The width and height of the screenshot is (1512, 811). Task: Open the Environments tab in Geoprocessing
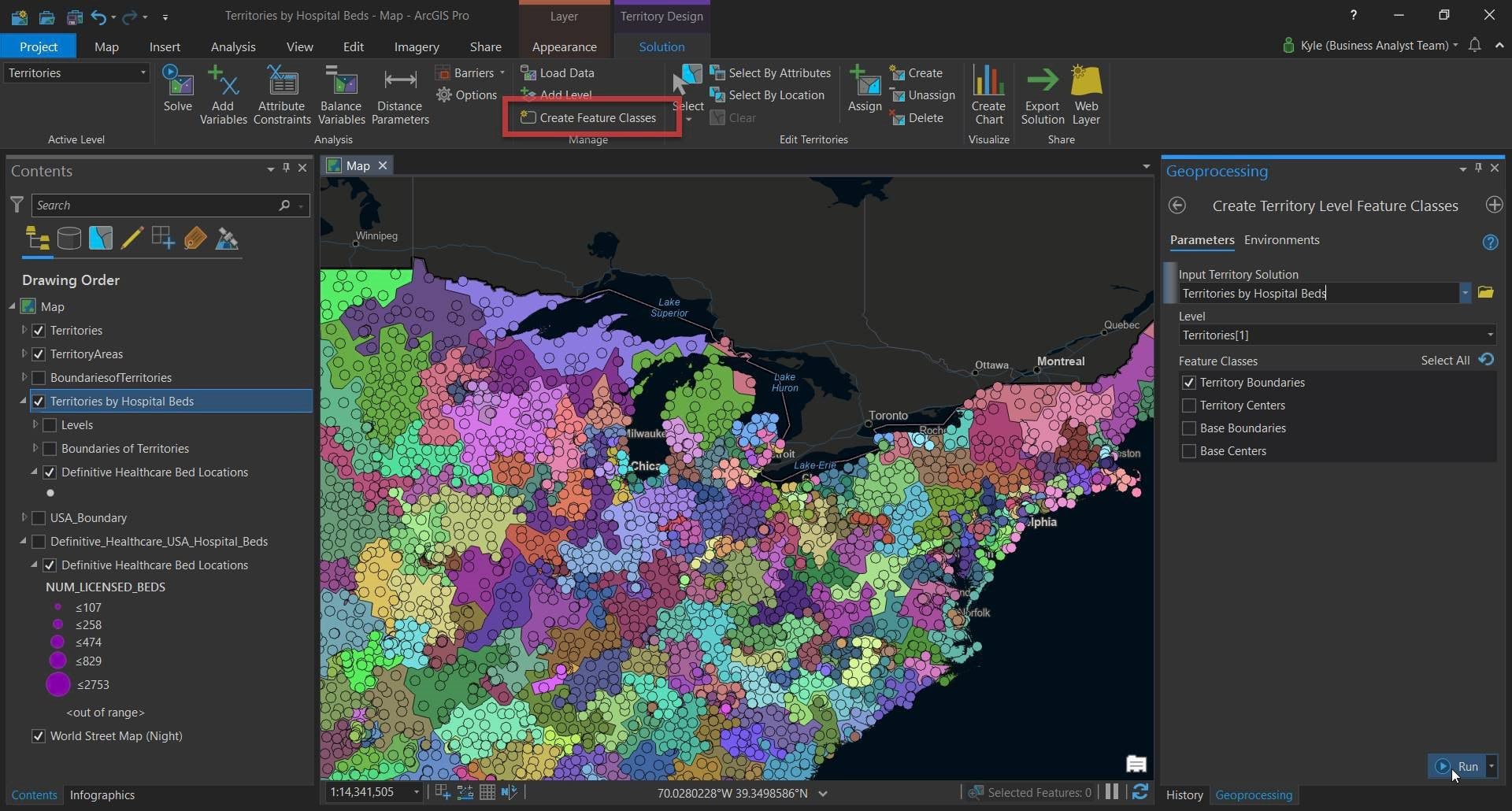coord(1281,240)
